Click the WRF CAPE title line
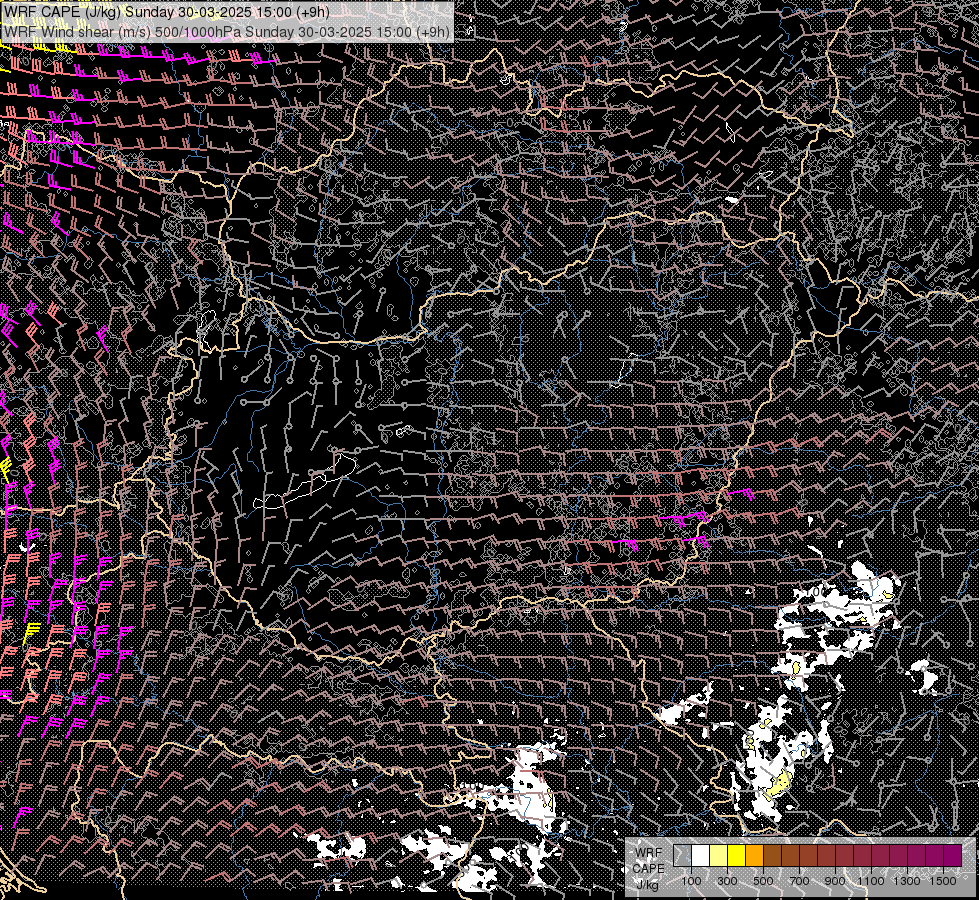The image size is (979, 900). pyautogui.click(x=166, y=12)
